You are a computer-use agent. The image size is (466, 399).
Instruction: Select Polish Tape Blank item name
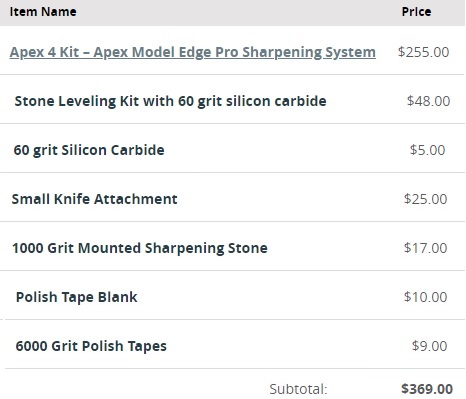click(77, 297)
